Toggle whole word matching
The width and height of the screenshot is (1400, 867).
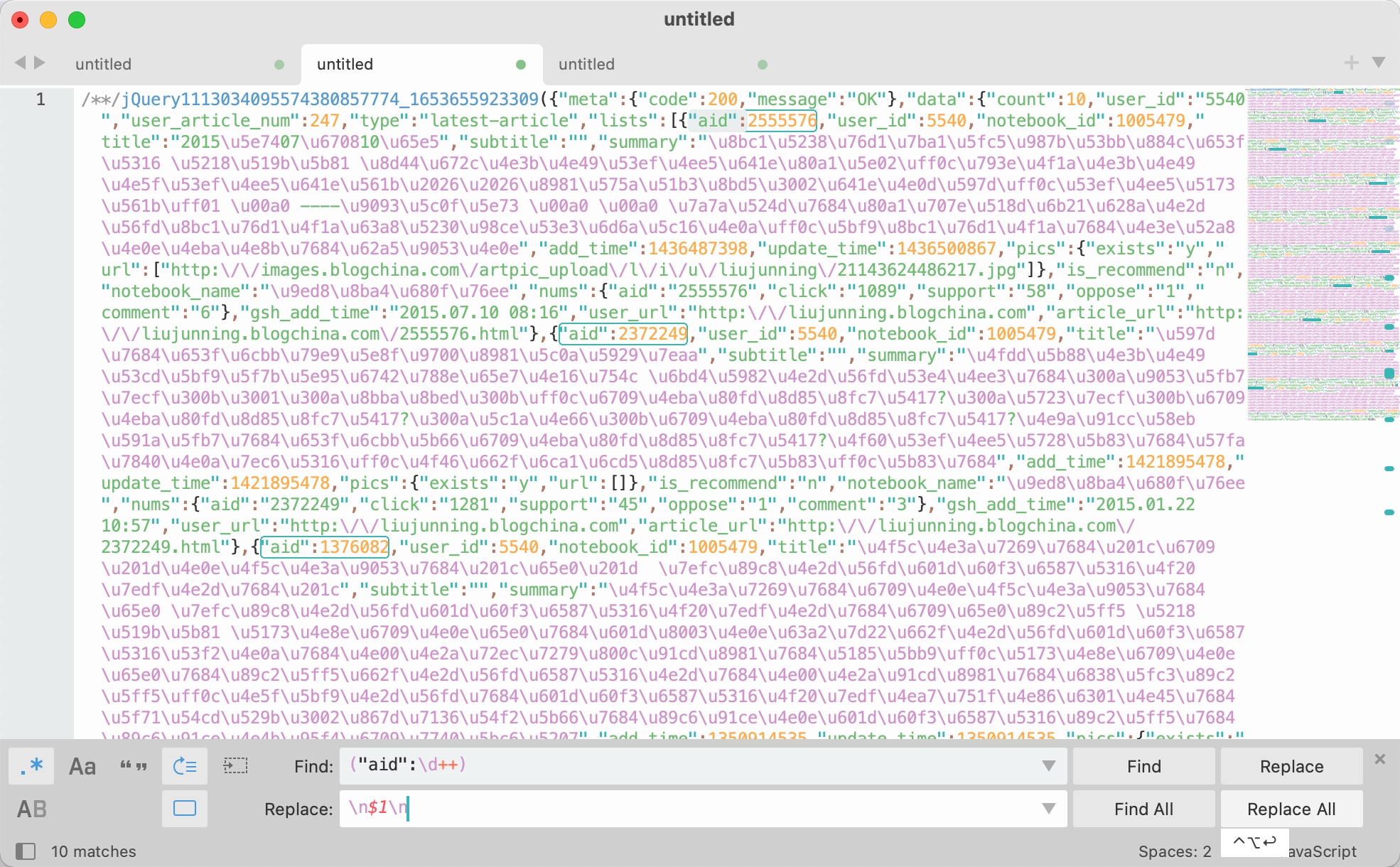point(133,766)
